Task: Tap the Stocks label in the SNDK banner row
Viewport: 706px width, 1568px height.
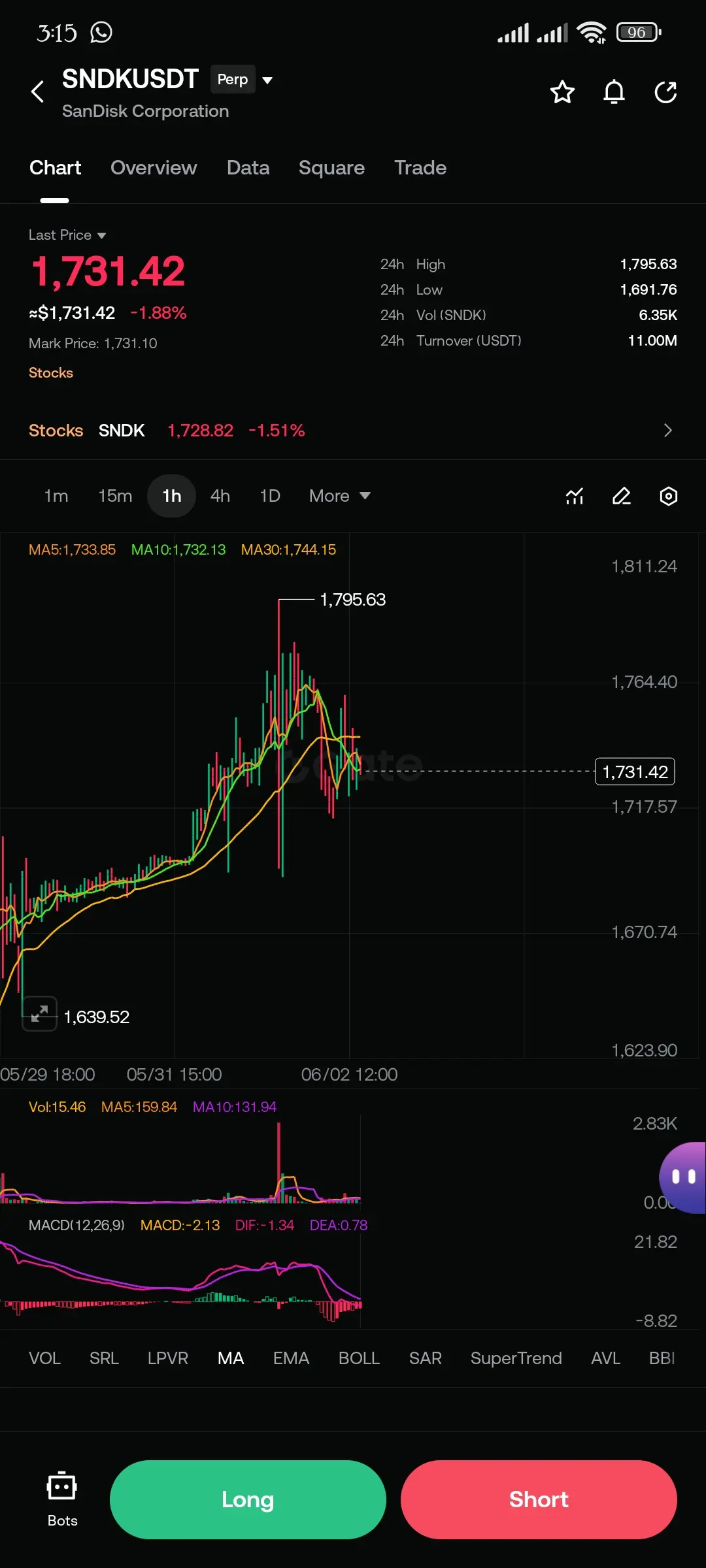Action: (x=56, y=431)
